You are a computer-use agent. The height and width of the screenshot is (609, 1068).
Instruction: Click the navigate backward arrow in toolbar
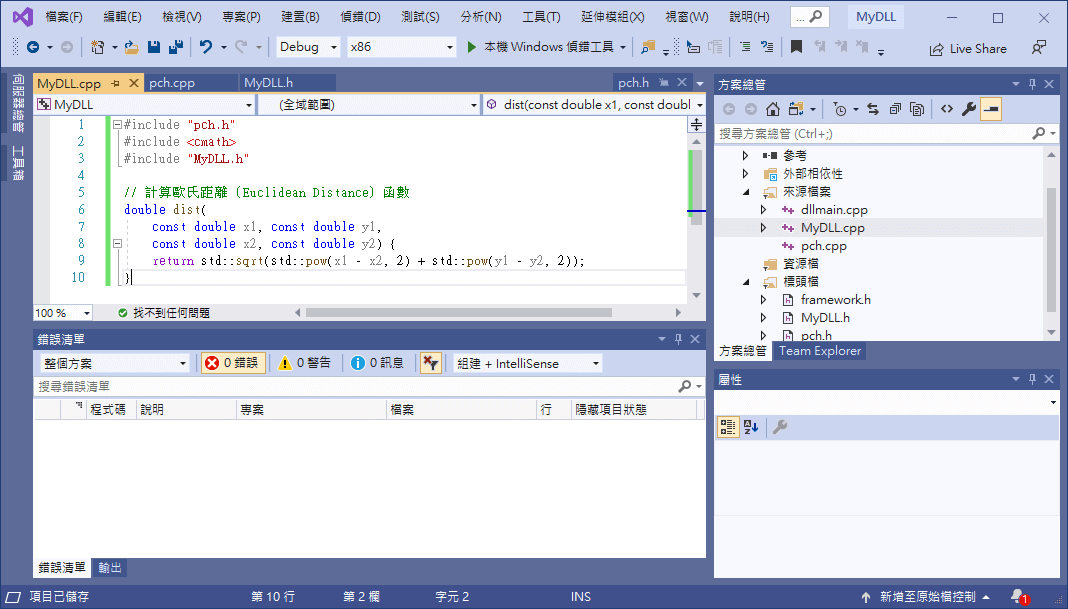[33, 47]
